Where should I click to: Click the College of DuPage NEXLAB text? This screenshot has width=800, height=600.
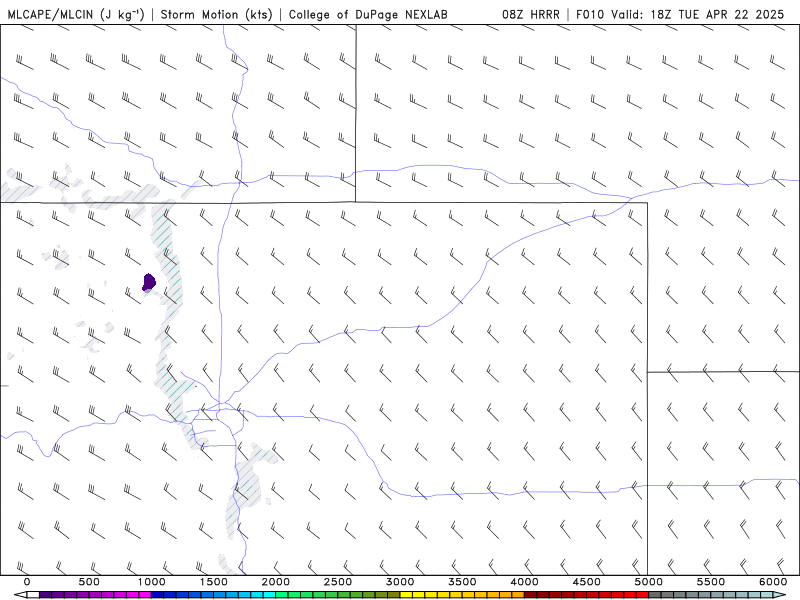click(368, 14)
